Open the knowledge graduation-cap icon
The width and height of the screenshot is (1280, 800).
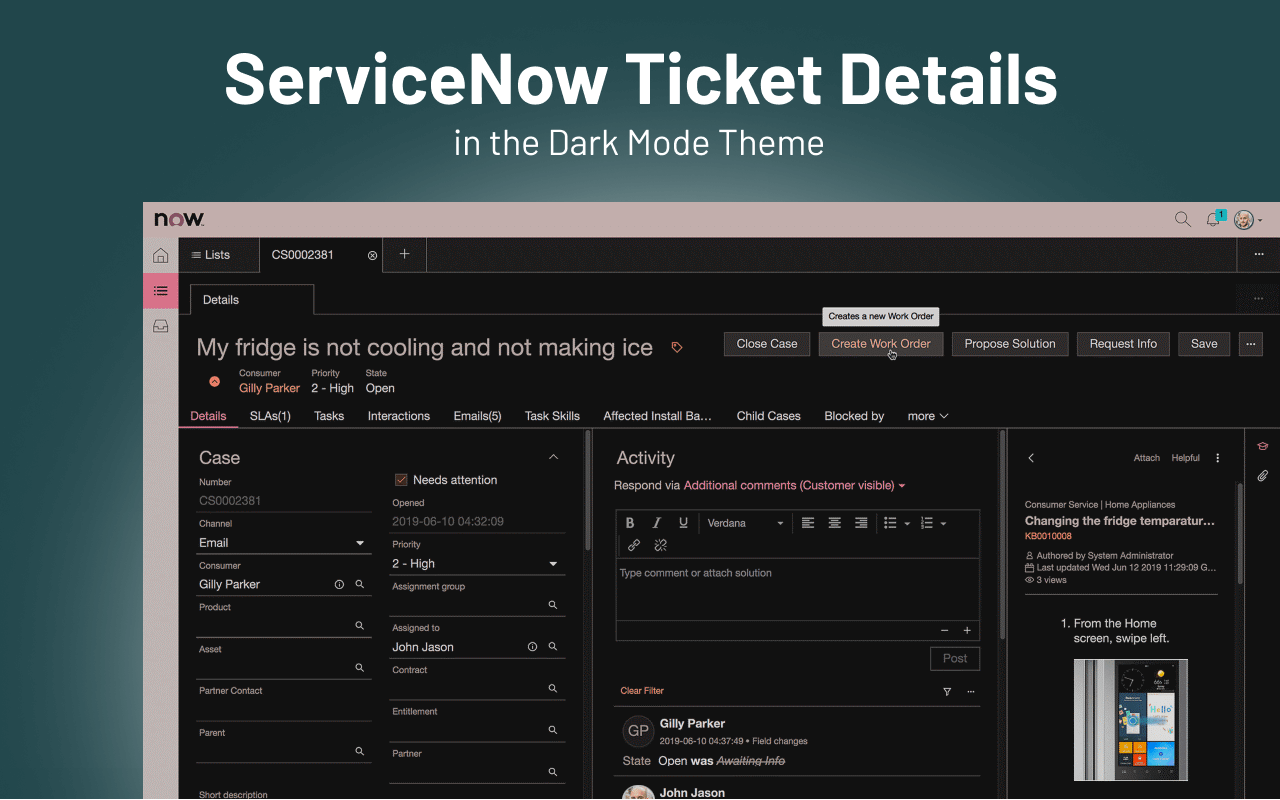point(1263,447)
